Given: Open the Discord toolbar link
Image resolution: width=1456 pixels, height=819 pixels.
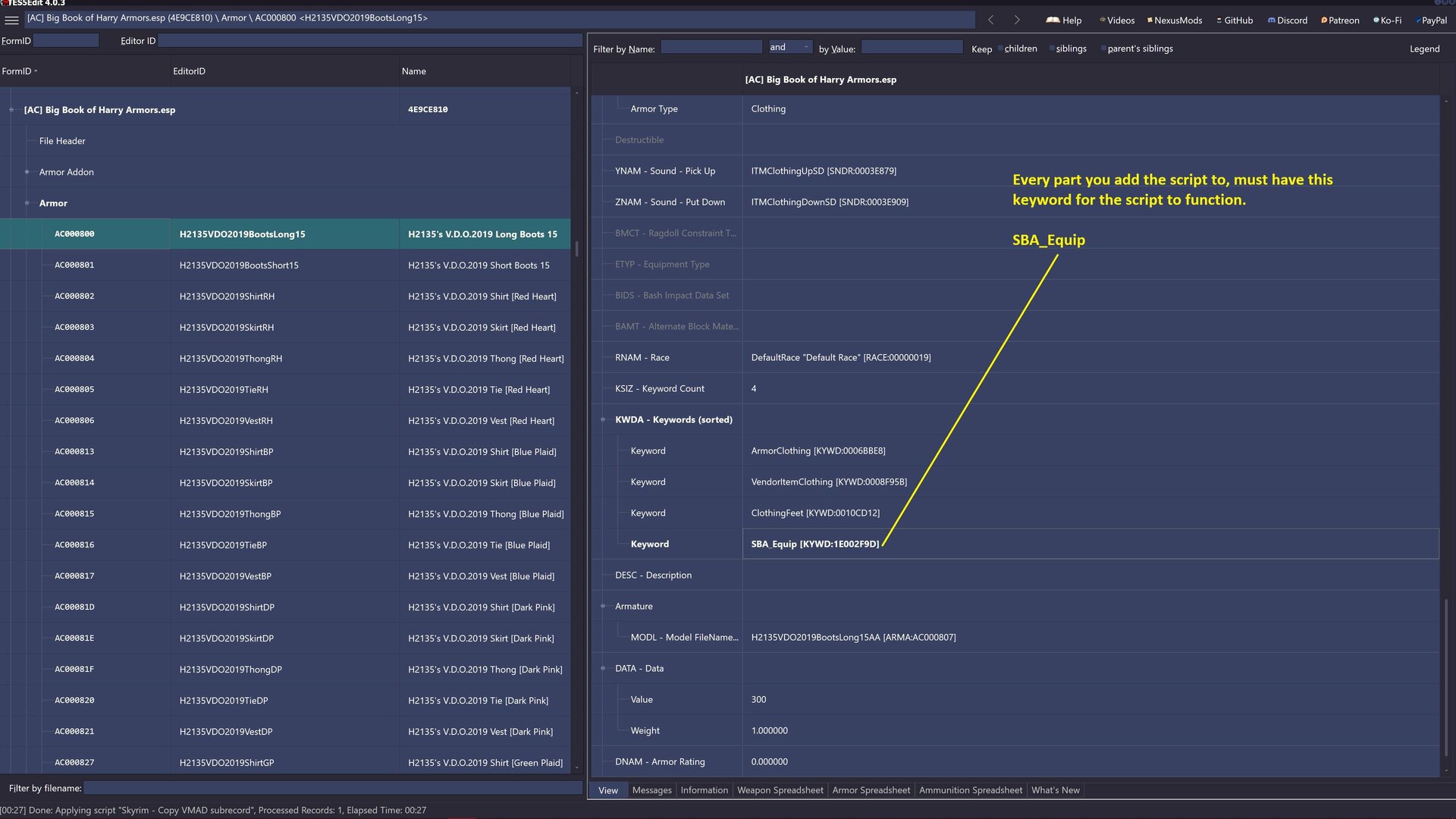Looking at the screenshot, I should click(x=1288, y=20).
